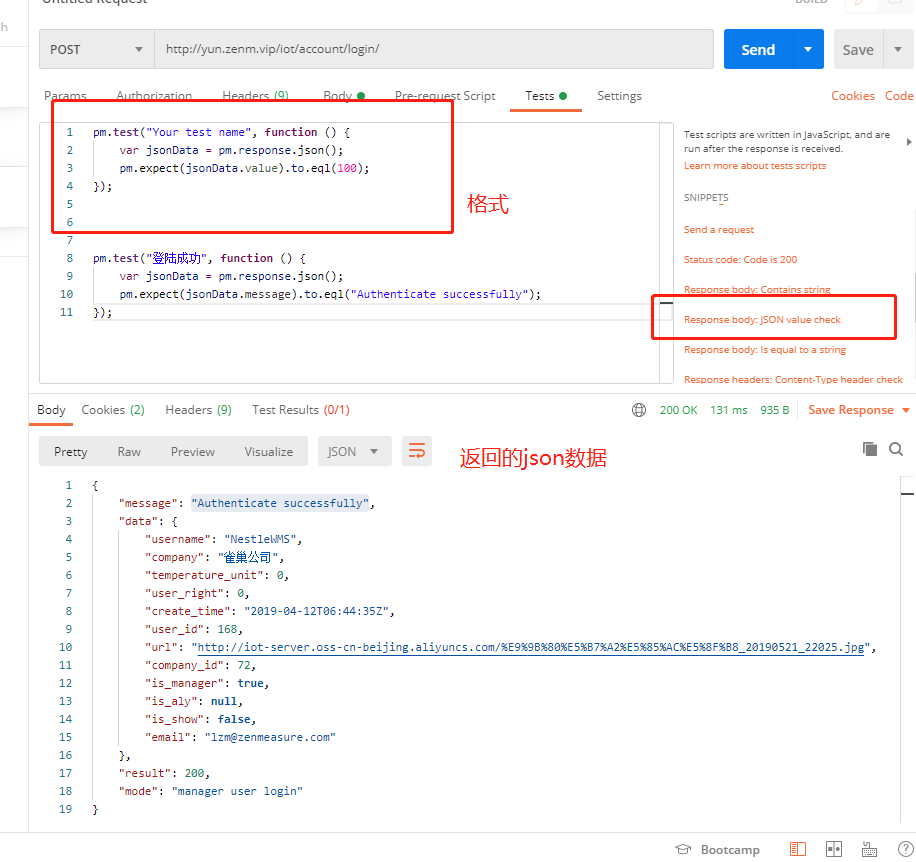This screenshot has width=916, height=862.
Task: Open the iot-server image URL link in response
Action: (530, 647)
